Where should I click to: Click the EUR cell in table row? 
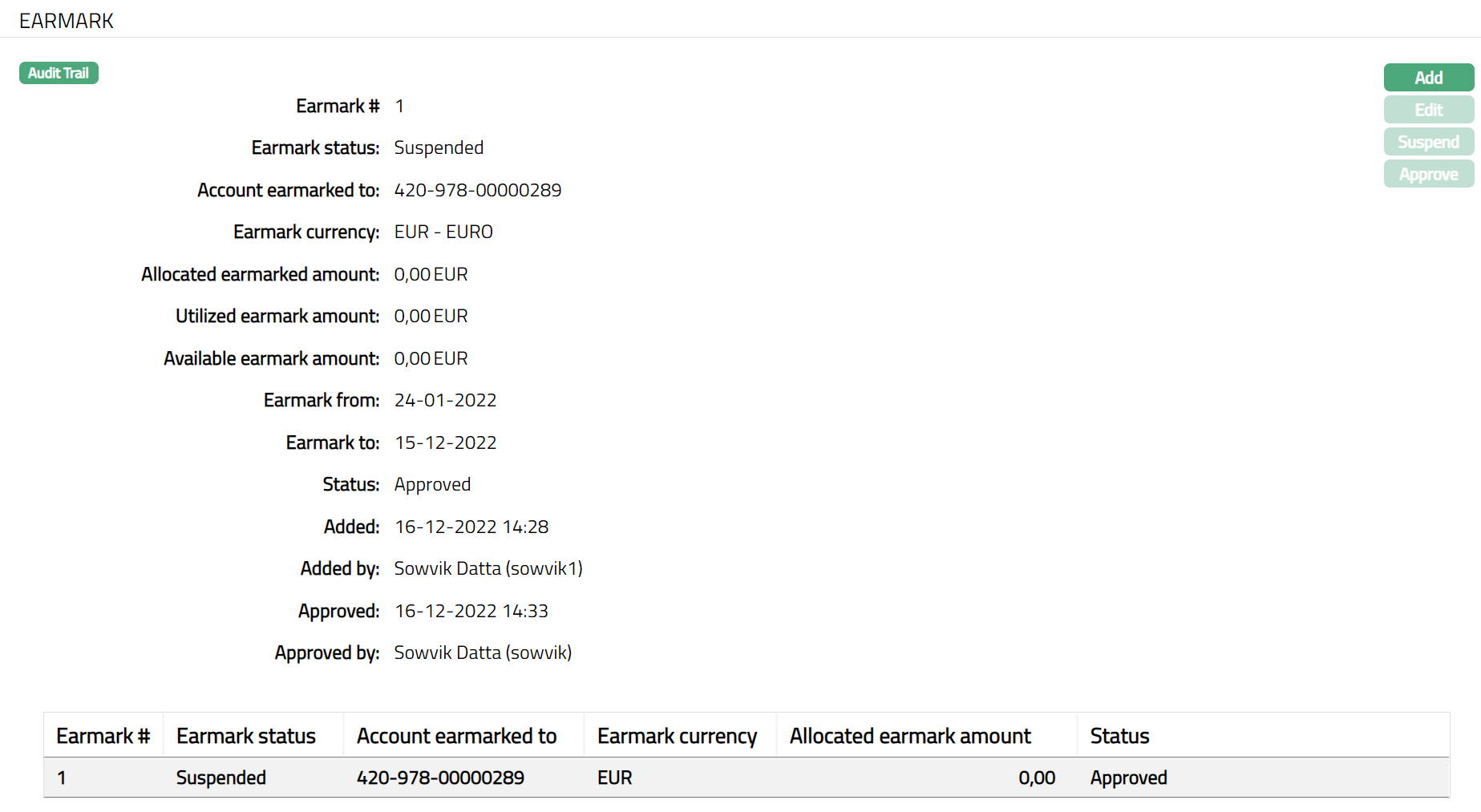(614, 778)
